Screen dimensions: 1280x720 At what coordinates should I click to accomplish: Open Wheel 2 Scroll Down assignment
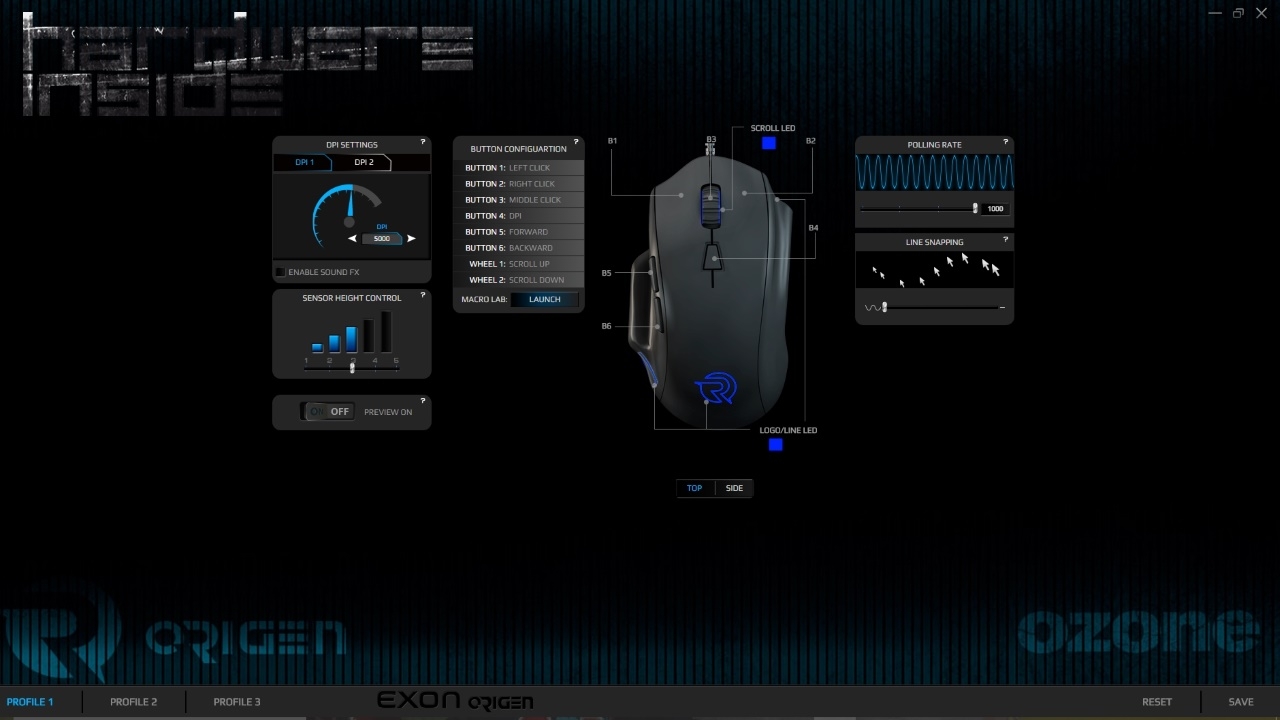[518, 280]
